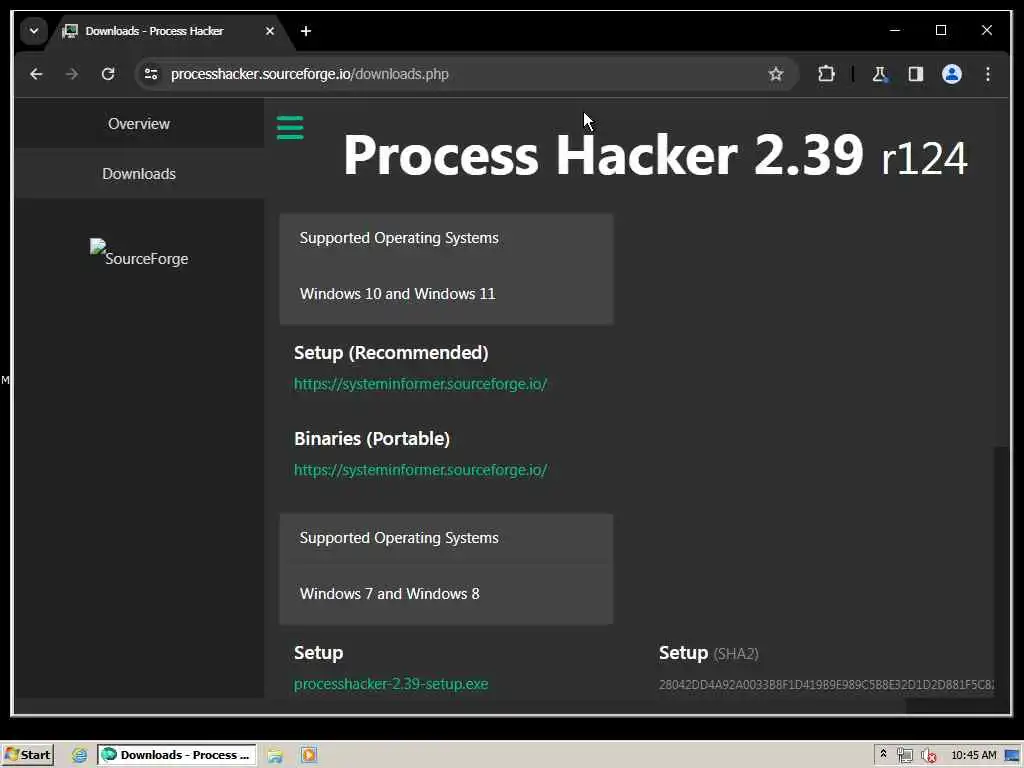Launch Internet Explorer from the taskbar
The image size is (1024, 768).
(x=80, y=755)
